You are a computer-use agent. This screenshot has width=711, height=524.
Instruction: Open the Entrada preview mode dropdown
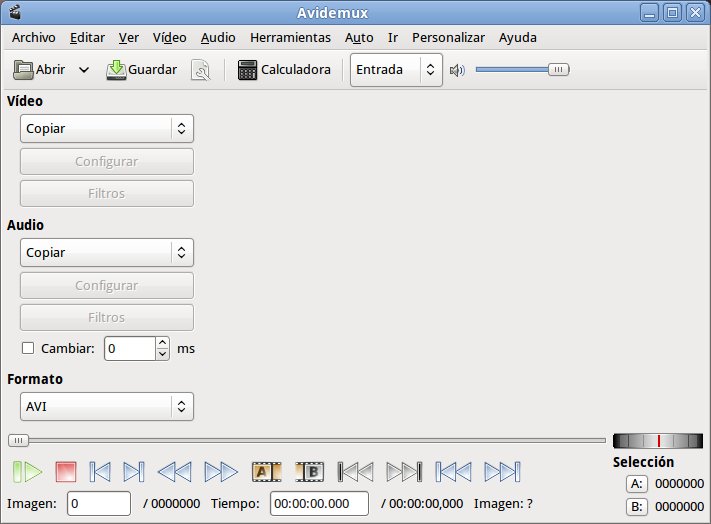[x=396, y=70]
